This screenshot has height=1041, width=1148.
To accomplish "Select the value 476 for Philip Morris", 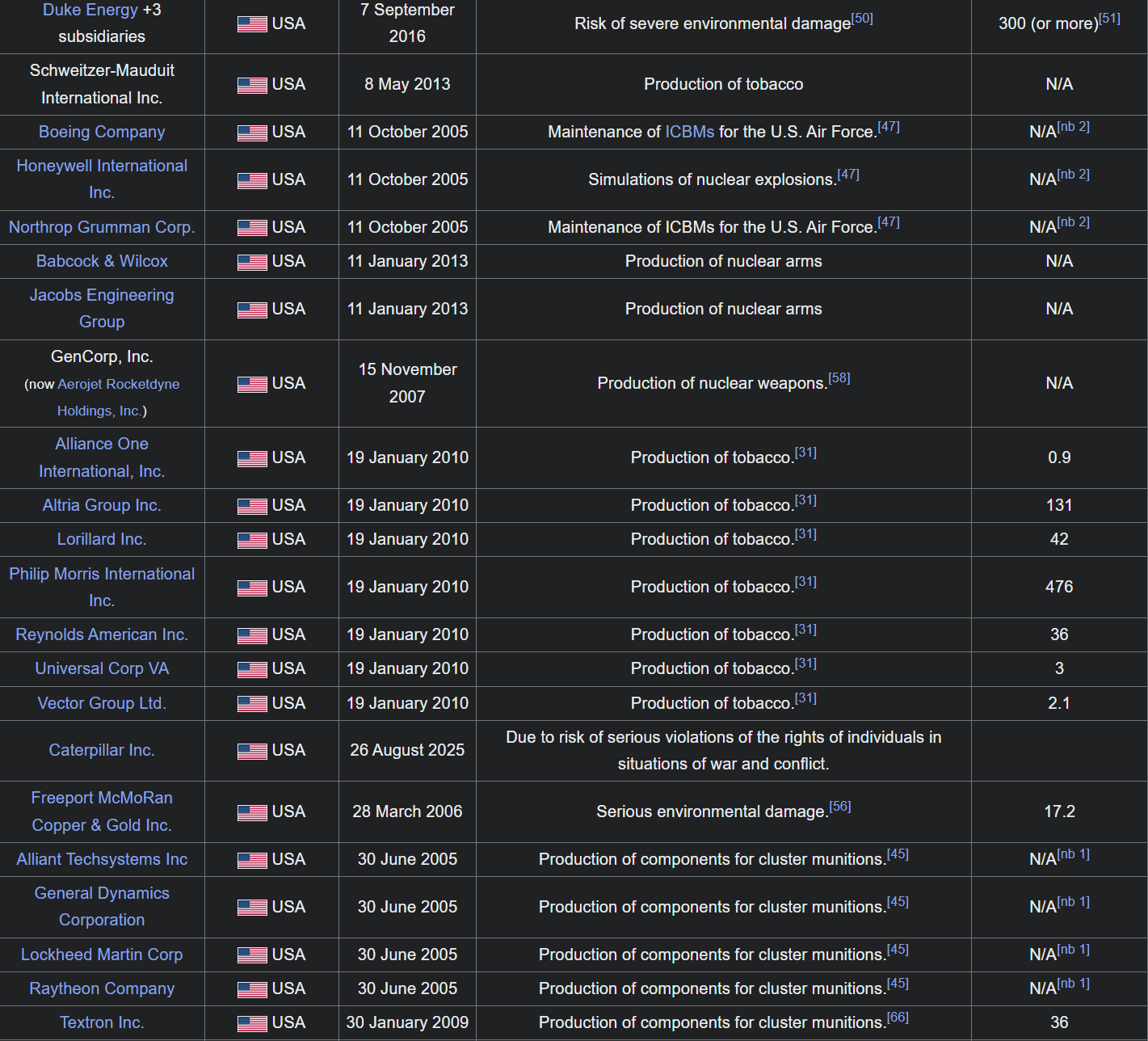I will [1059, 587].
